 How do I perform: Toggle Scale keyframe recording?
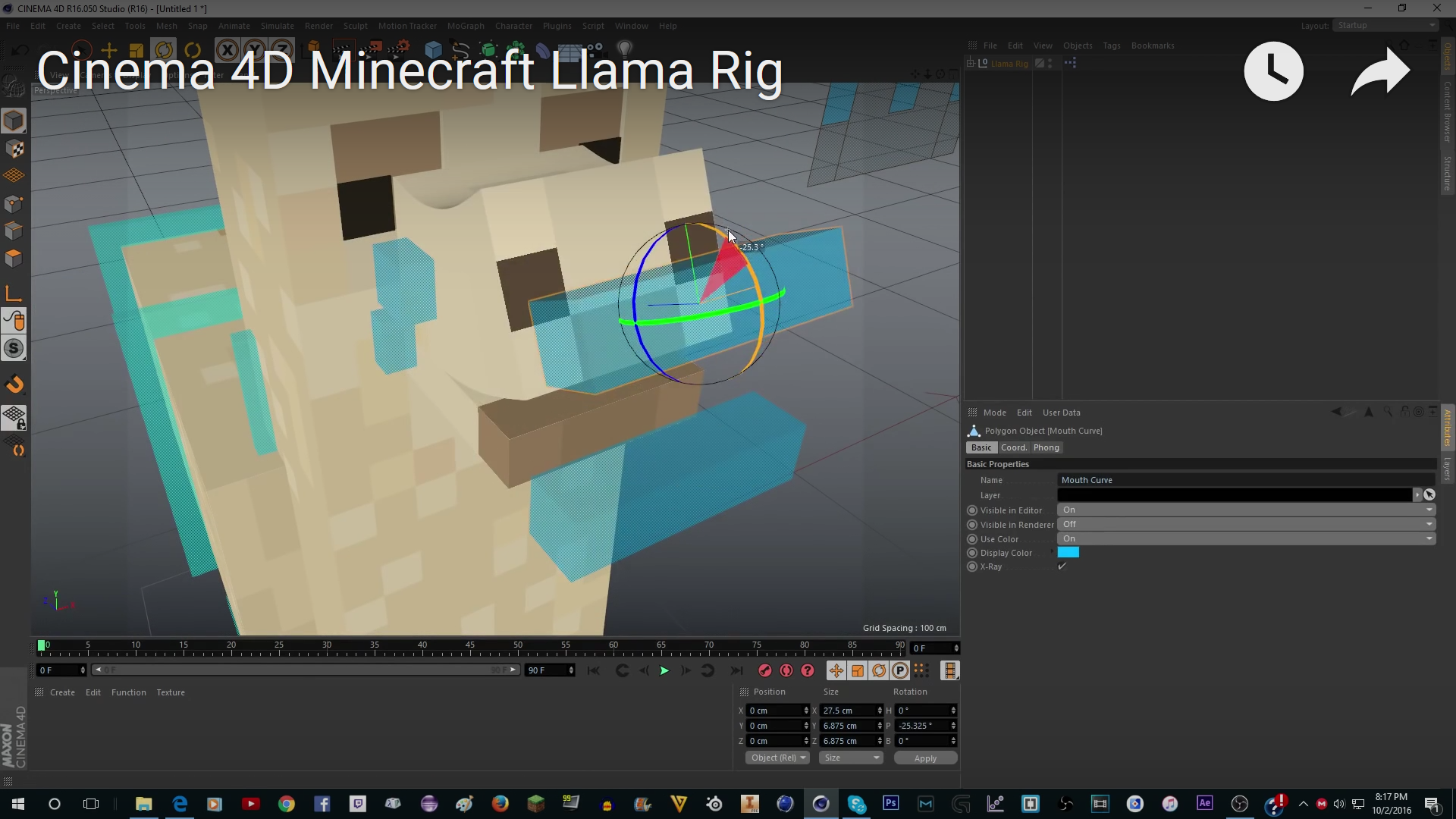857,670
